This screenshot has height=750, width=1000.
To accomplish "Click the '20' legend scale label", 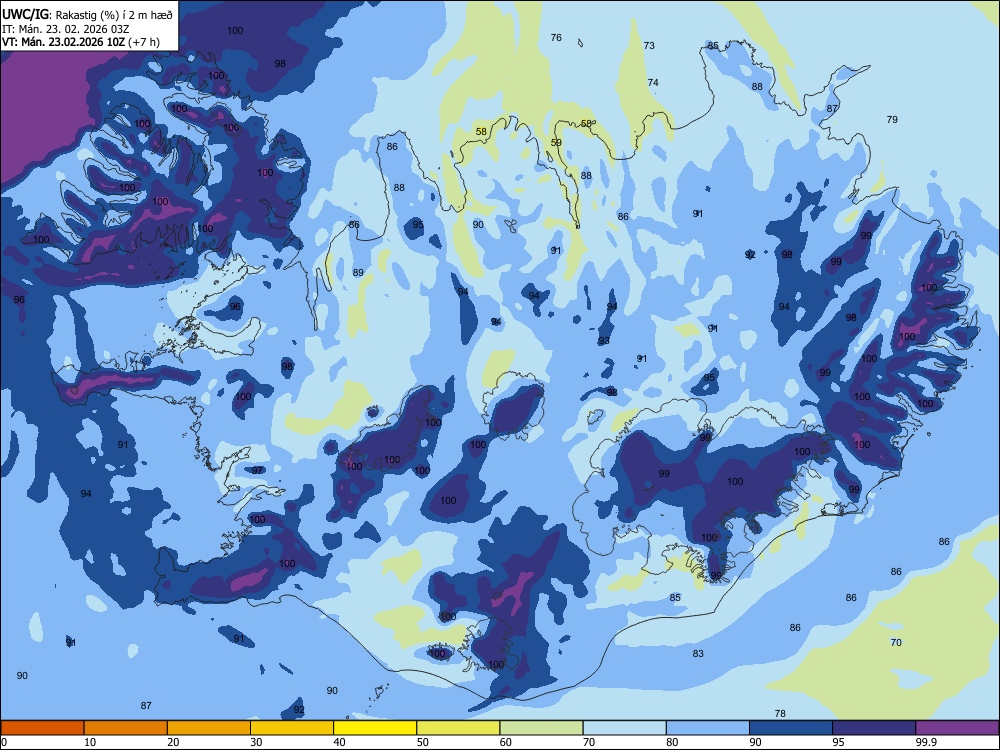I will (173, 742).
